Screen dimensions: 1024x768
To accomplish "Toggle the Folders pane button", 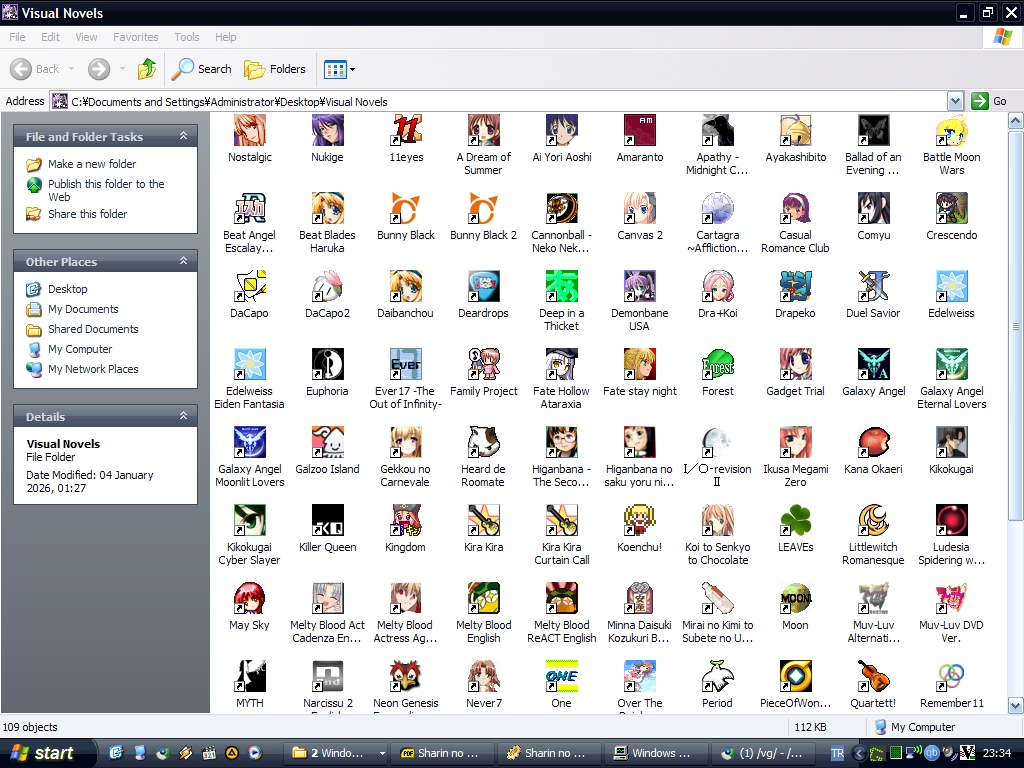I will tap(275, 69).
